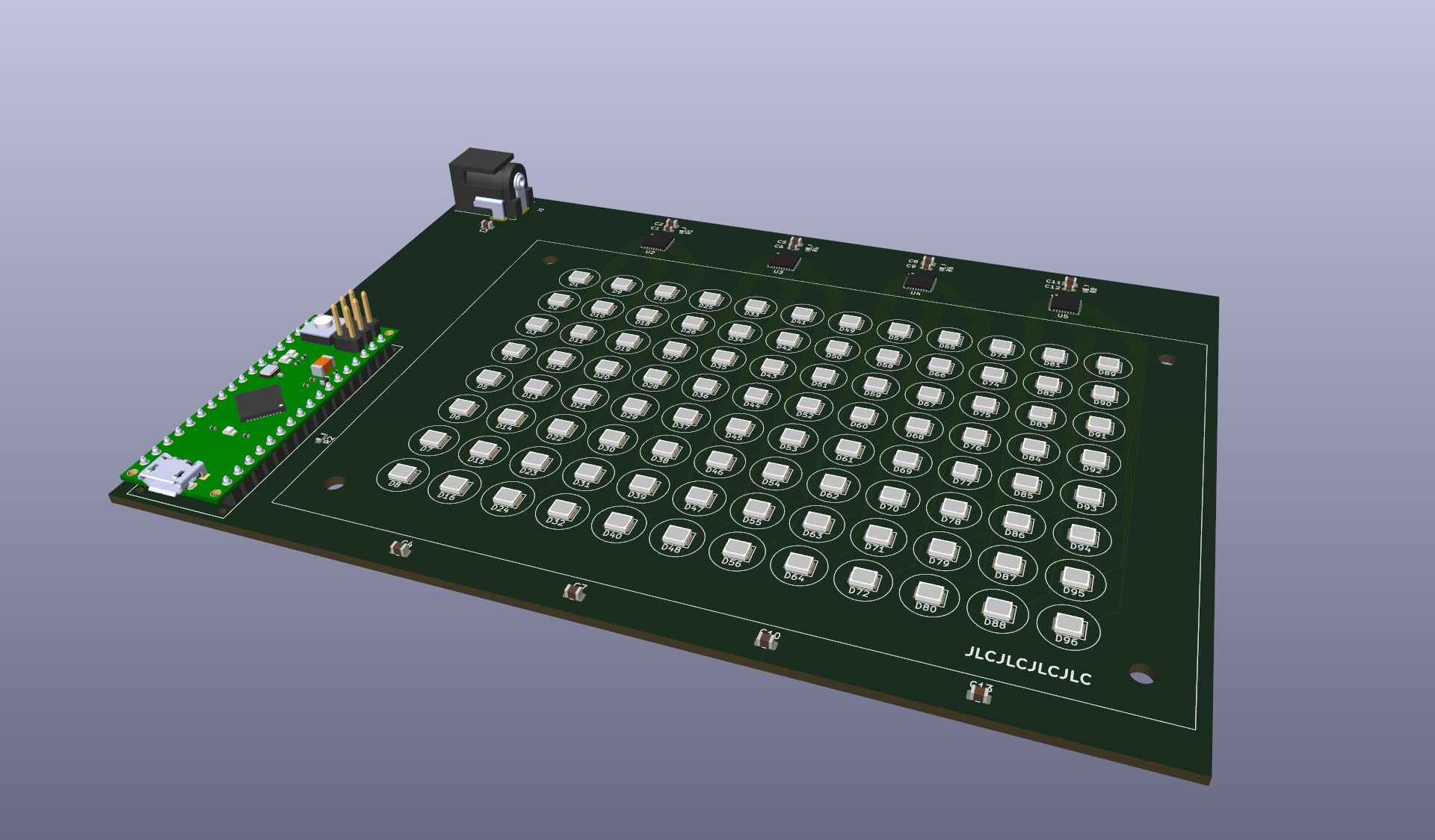Image resolution: width=1435 pixels, height=840 pixels.
Task: Select LED D64
Action: [799, 564]
